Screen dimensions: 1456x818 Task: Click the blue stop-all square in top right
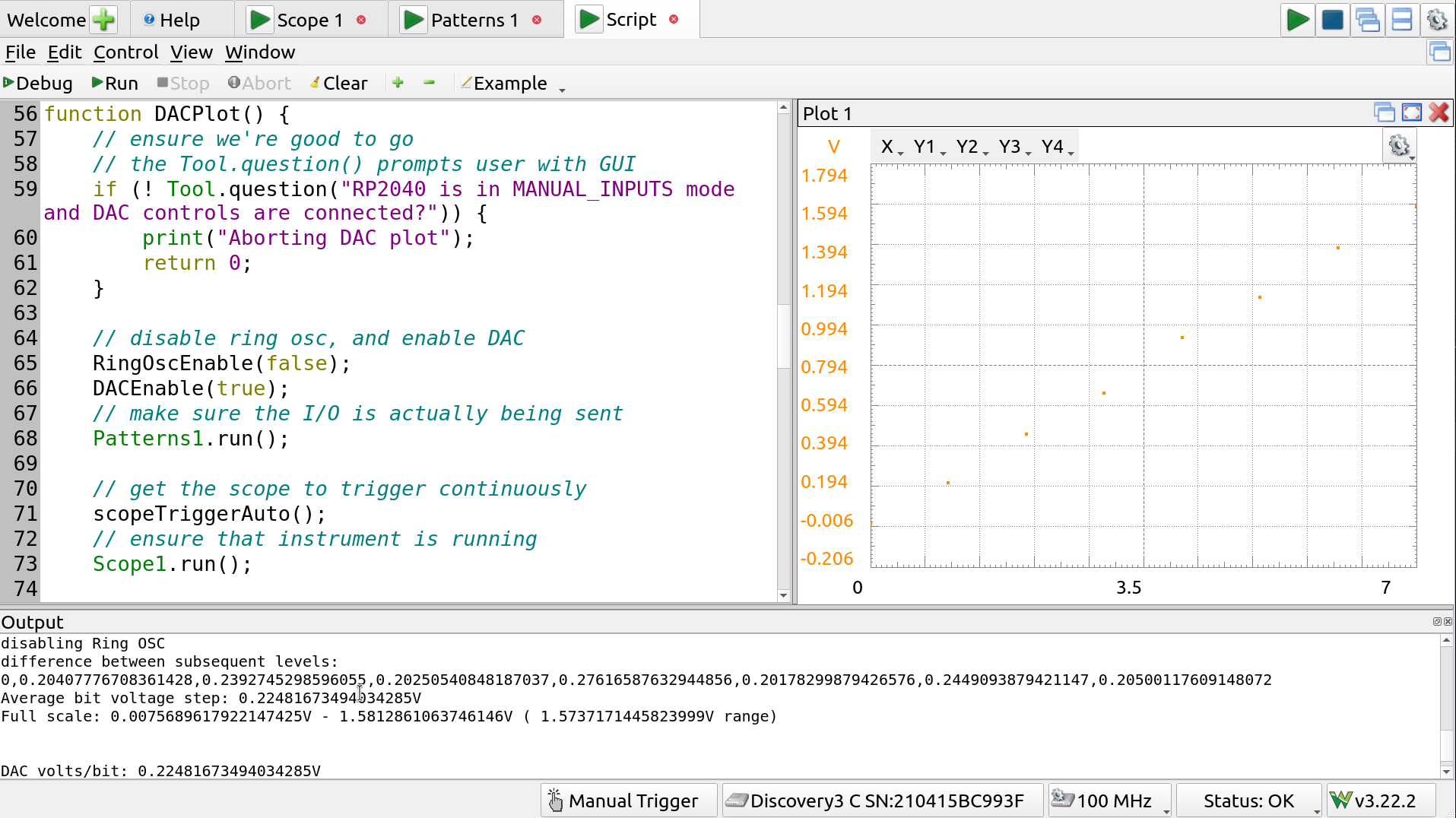(1332, 20)
